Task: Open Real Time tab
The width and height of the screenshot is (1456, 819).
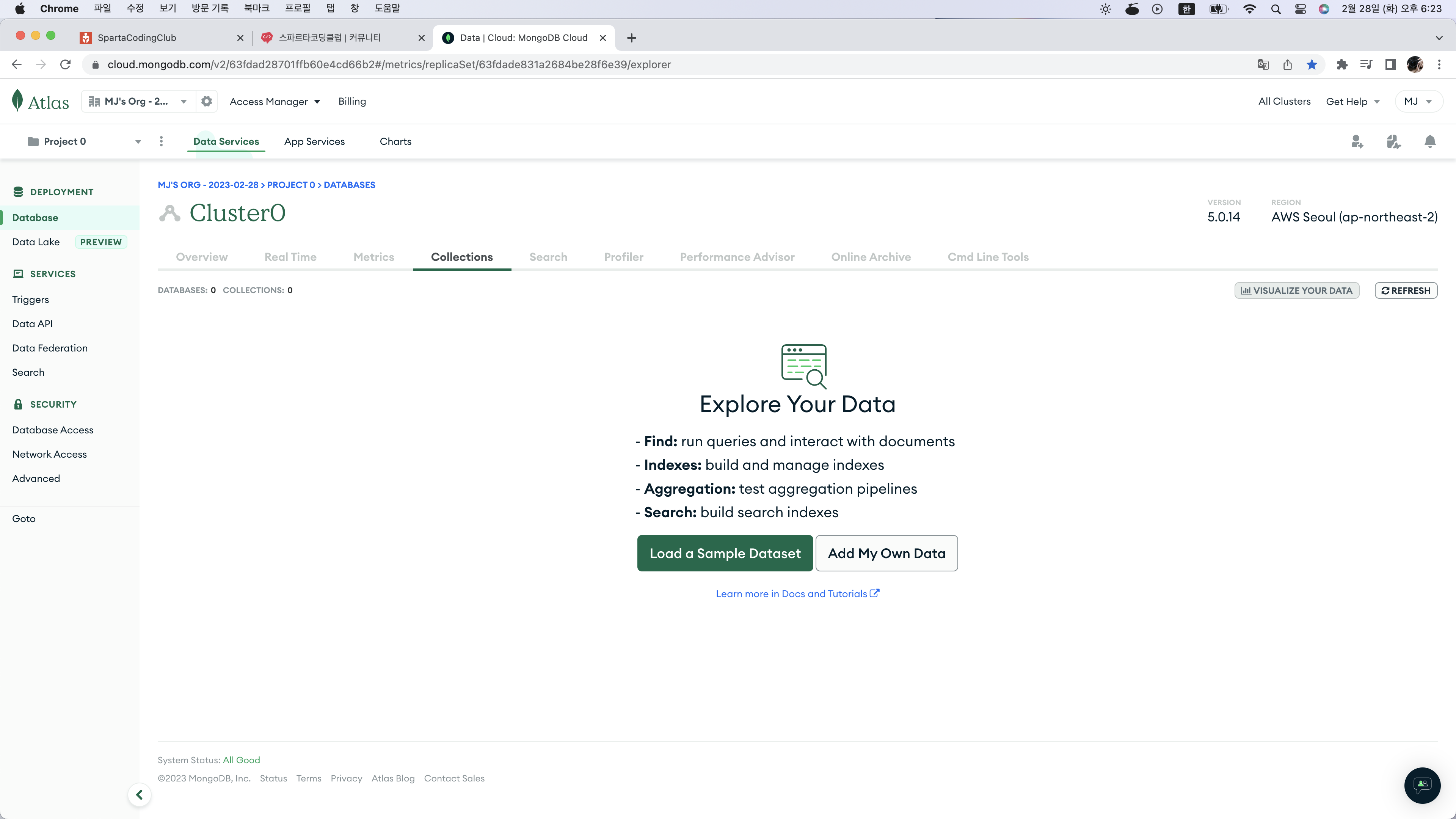Action: pyautogui.click(x=290, y=257)
